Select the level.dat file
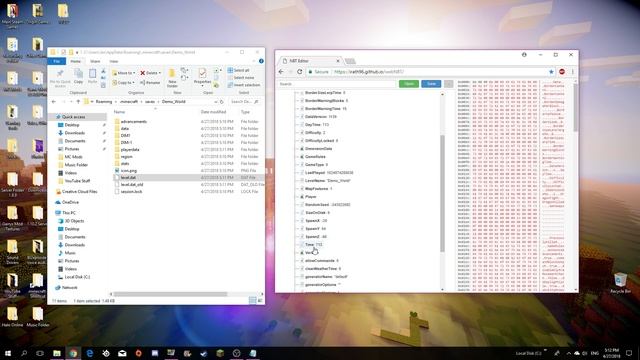Screen dimensions: 640x360 coord(128,178)
